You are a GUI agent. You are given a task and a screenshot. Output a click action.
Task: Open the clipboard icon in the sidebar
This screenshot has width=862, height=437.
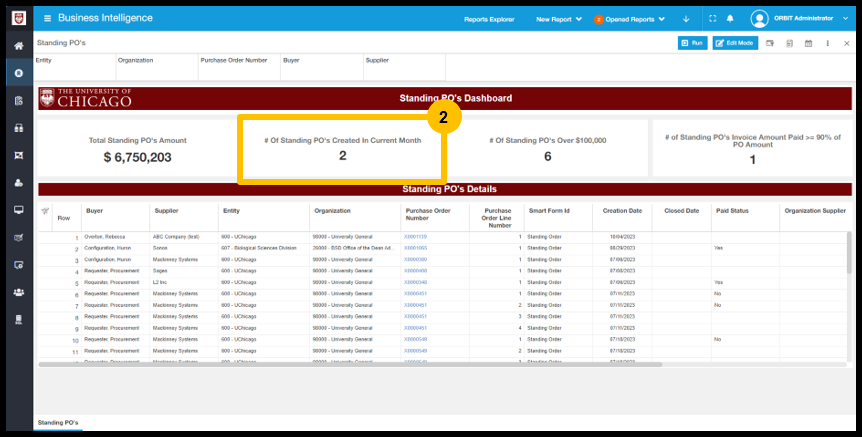[19, 101]
